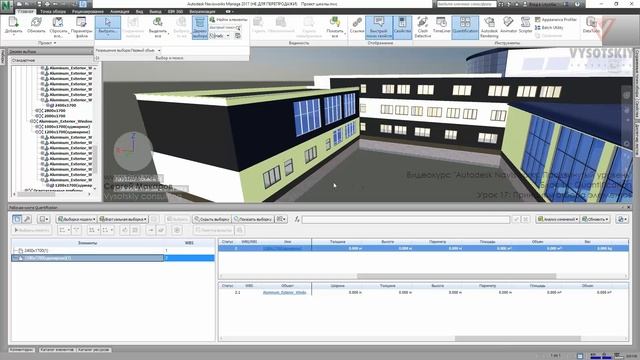The image size is (640, 360).
Task: Toggle the Дерево выбора (Selection Tree) button
Action: [x=200, y=28]
